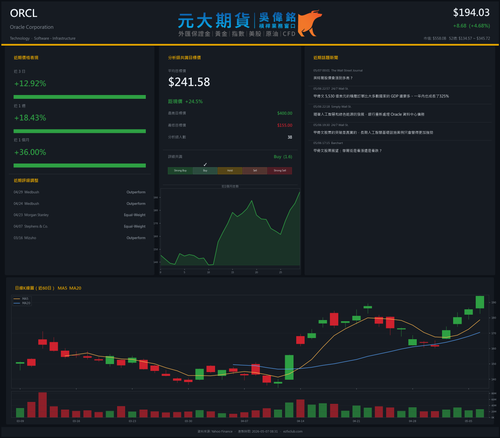The width and height of the screenshot is (500, 438).
Task: Click the +12.92% performance value
Action: (30, 83)
